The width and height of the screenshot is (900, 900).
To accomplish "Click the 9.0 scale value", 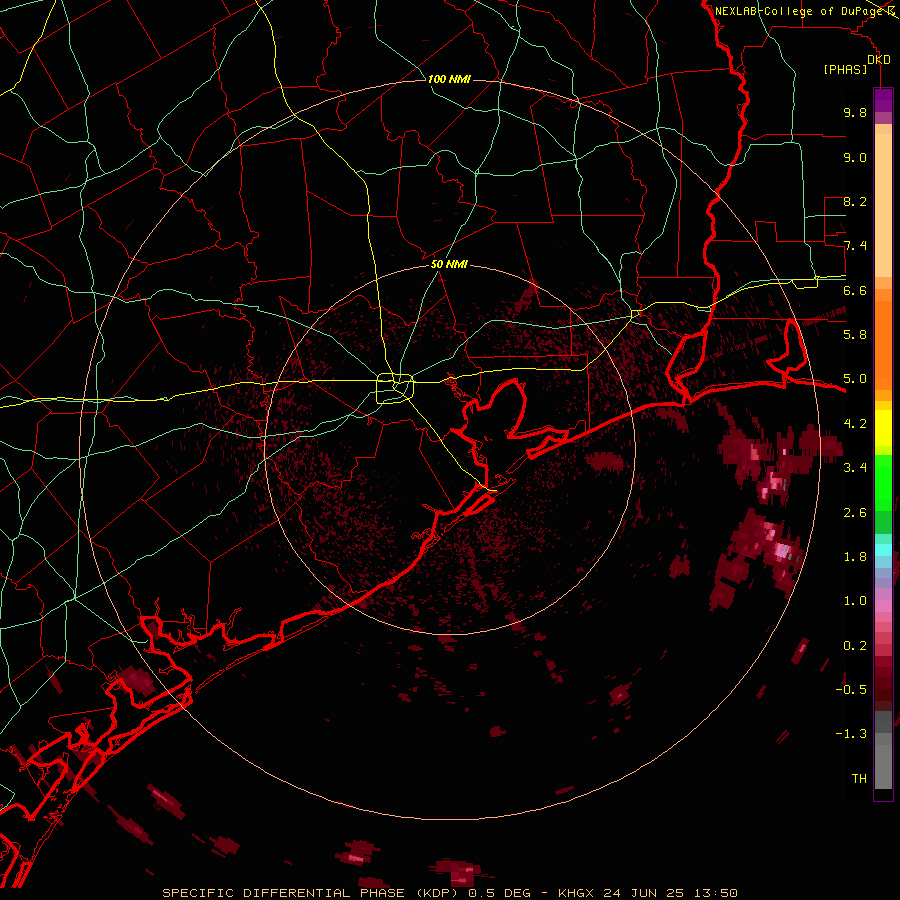I will [855, 157].
